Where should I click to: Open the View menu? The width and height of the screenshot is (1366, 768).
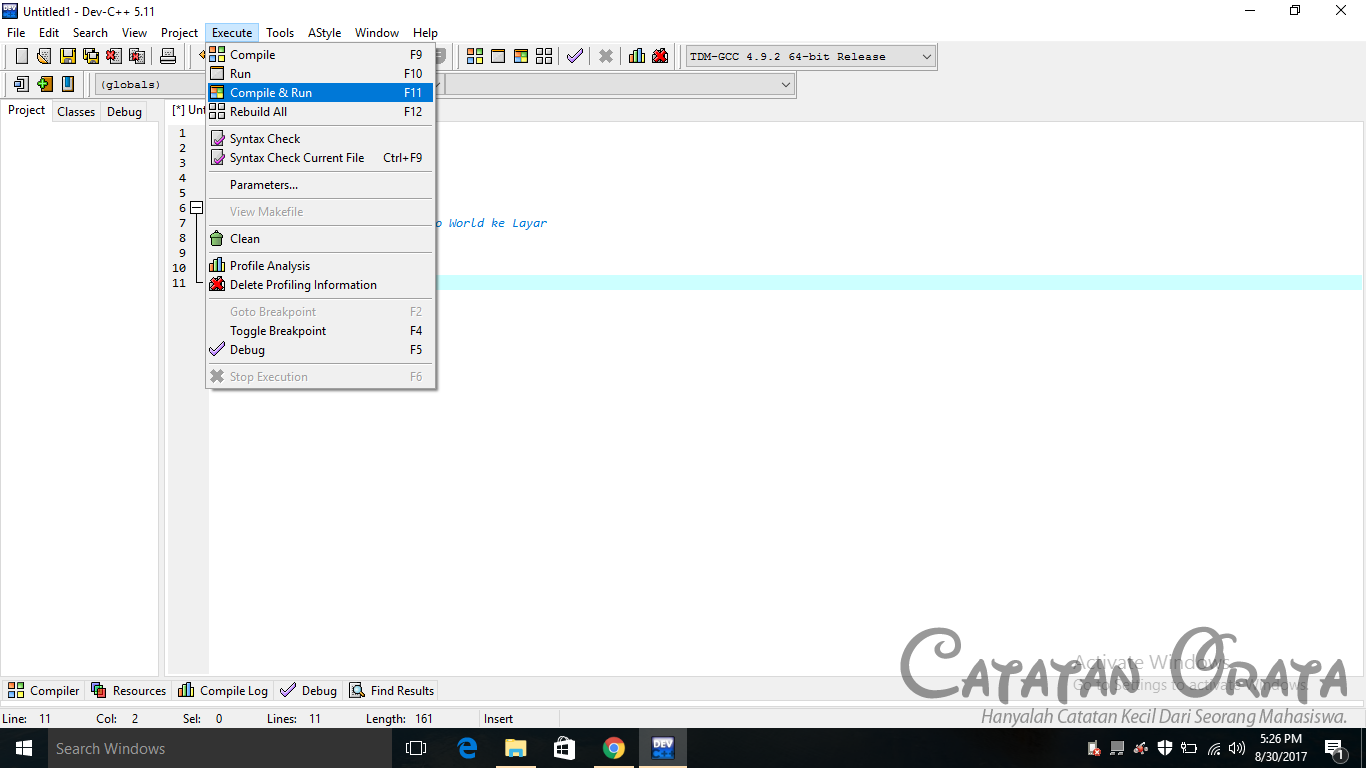(134, 33)
